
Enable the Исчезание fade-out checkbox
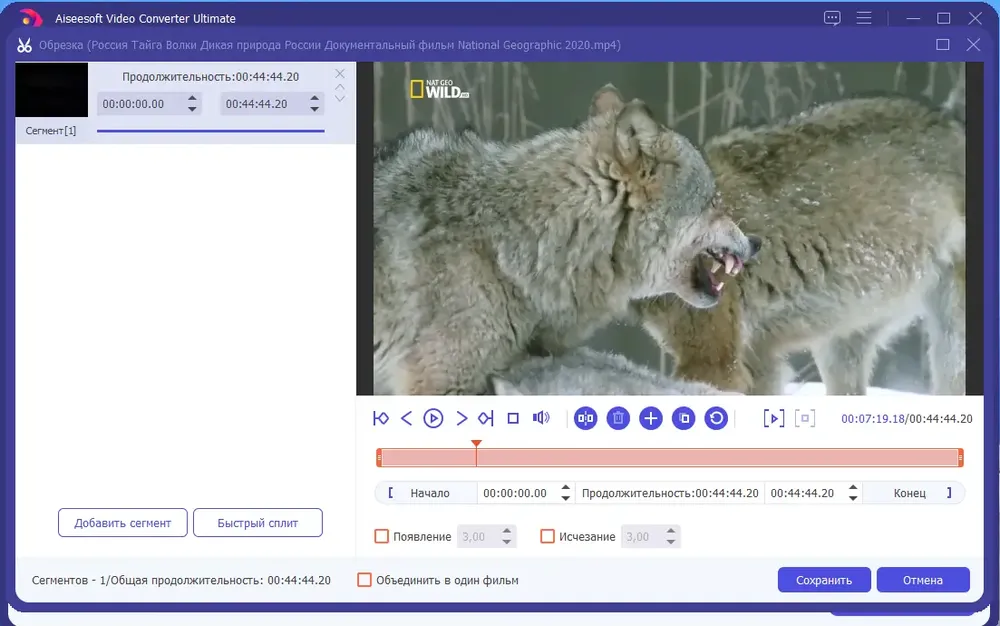coord(547,536)
